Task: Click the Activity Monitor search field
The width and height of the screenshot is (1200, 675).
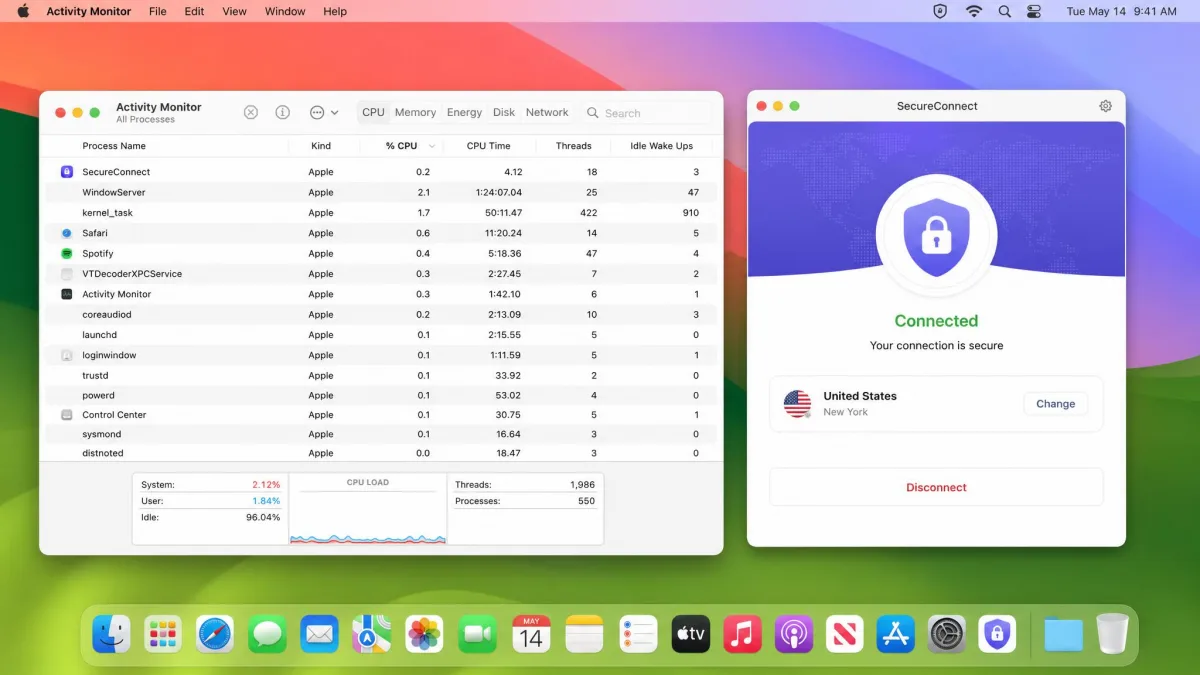Action: [648, 113]
